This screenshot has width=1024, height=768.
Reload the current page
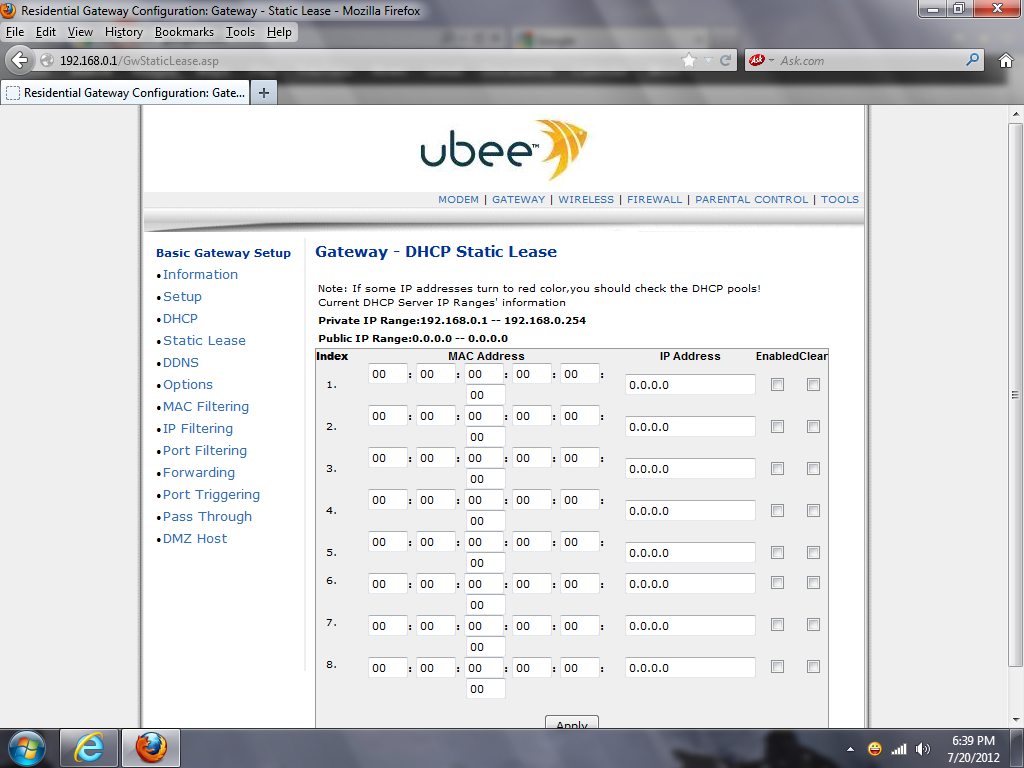[726, 60]
